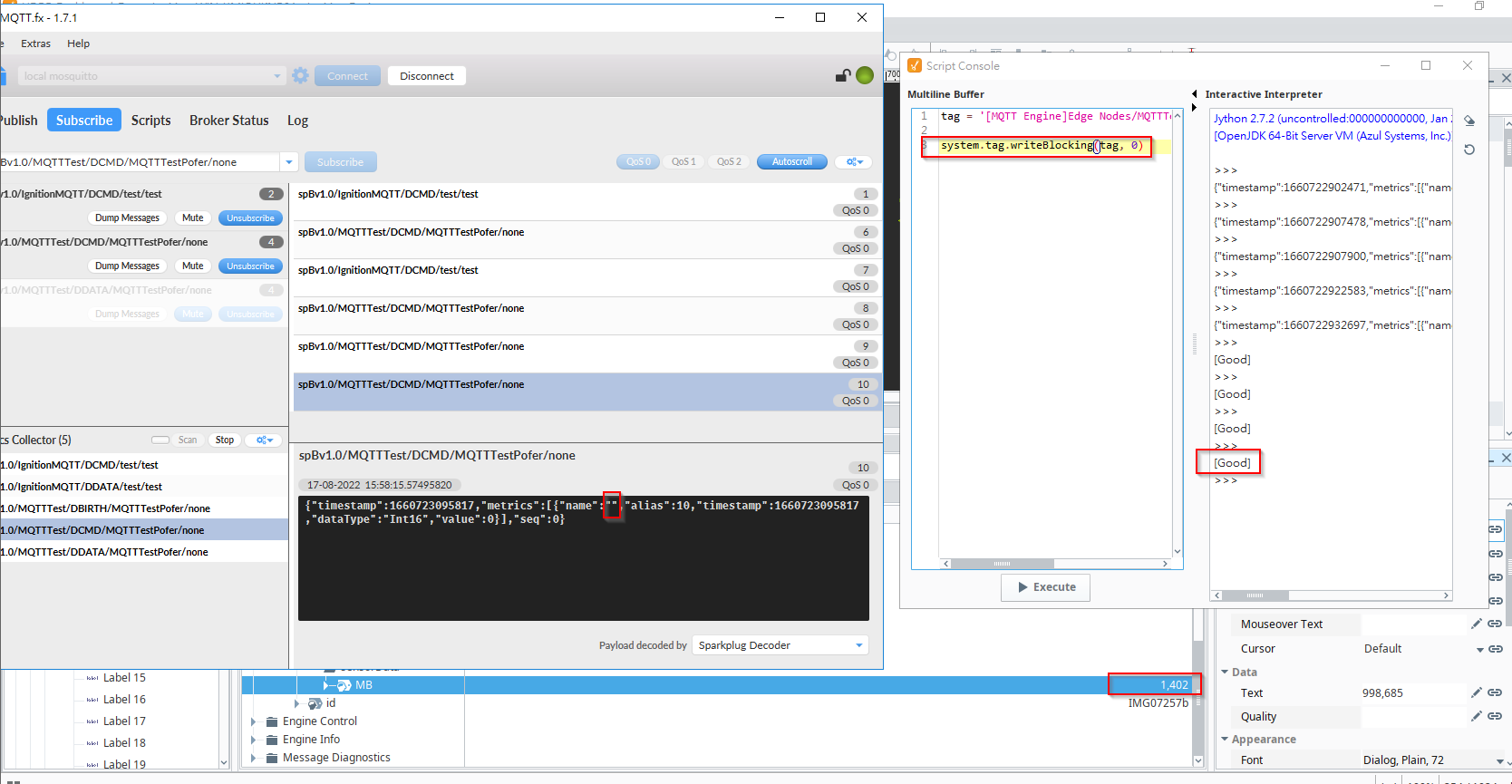Switch to the Subscribe tab
Image resolution: width=1512 pixels, height=784 pixels.
(84, 120)
